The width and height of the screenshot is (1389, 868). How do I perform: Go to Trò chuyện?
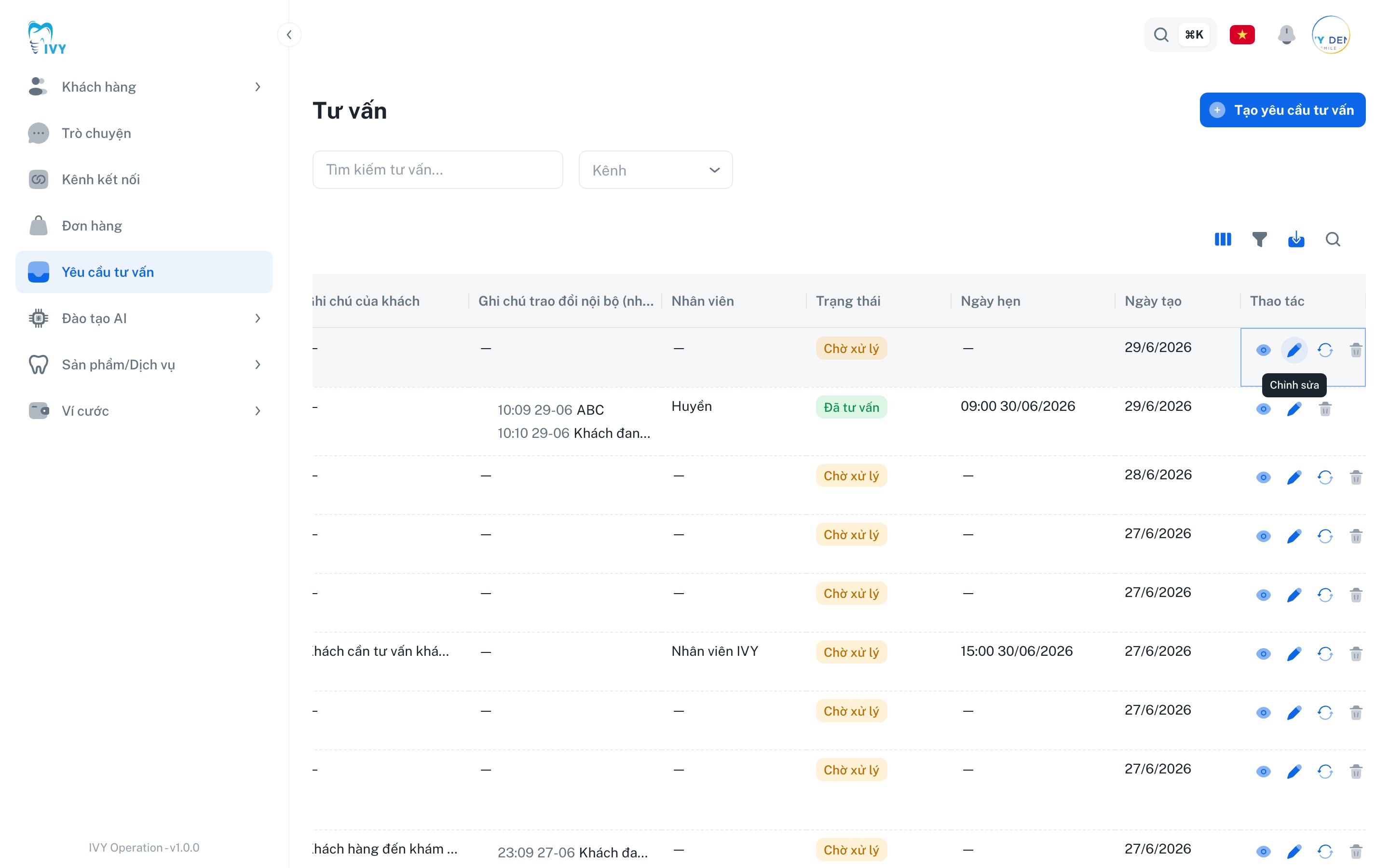[144, 133]
